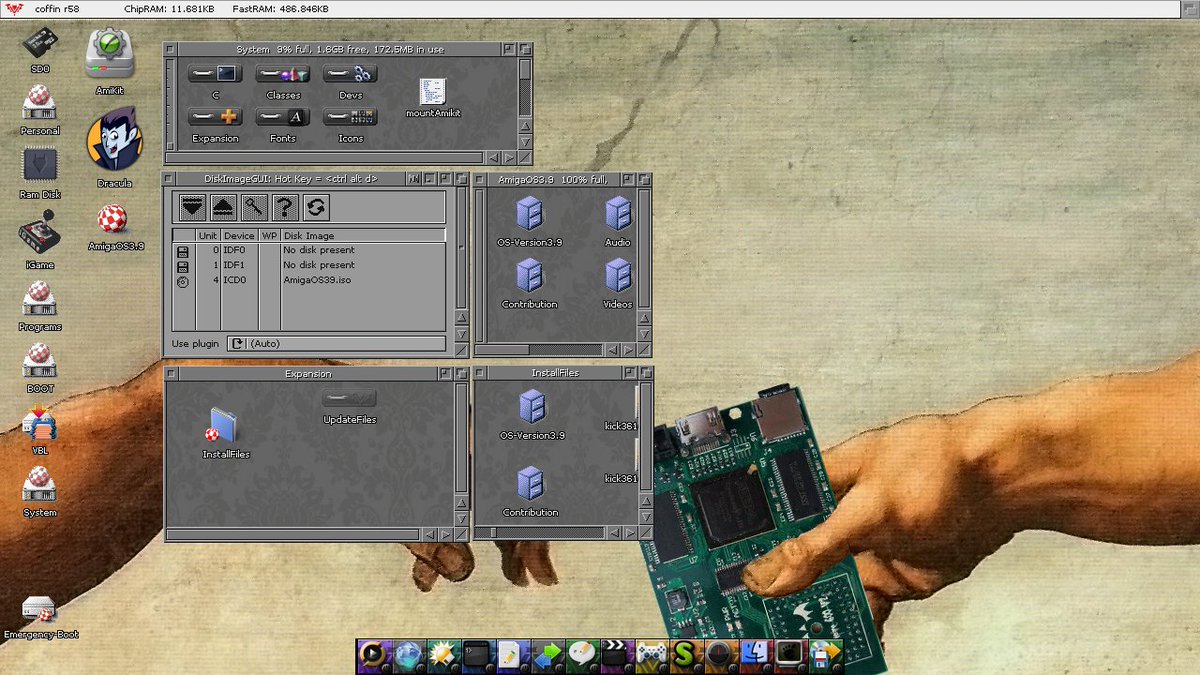Click the plugin cycle arrow button
The width and height of the screenshot is (1200, 675).
point(237,343)
